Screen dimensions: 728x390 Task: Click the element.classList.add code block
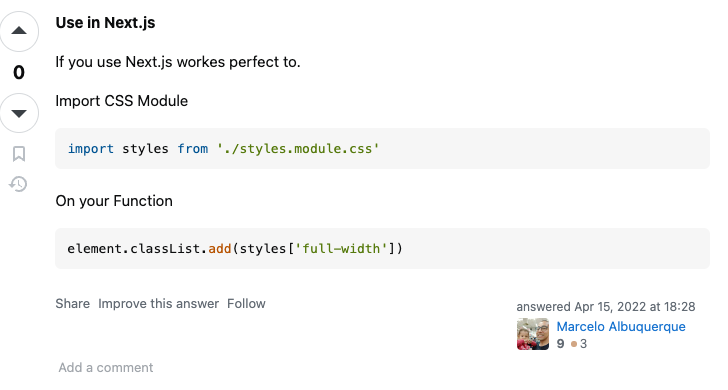(382, 248)
